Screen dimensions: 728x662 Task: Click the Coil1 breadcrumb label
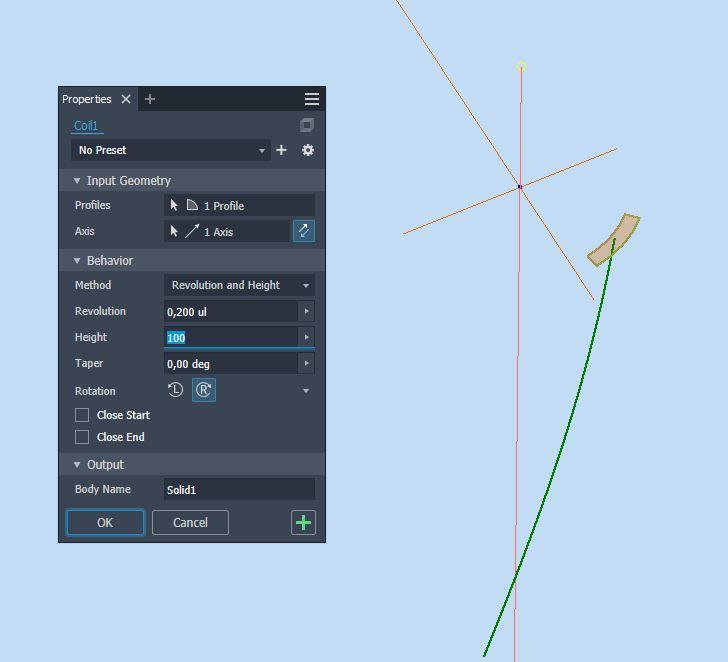tap(86, 126)
